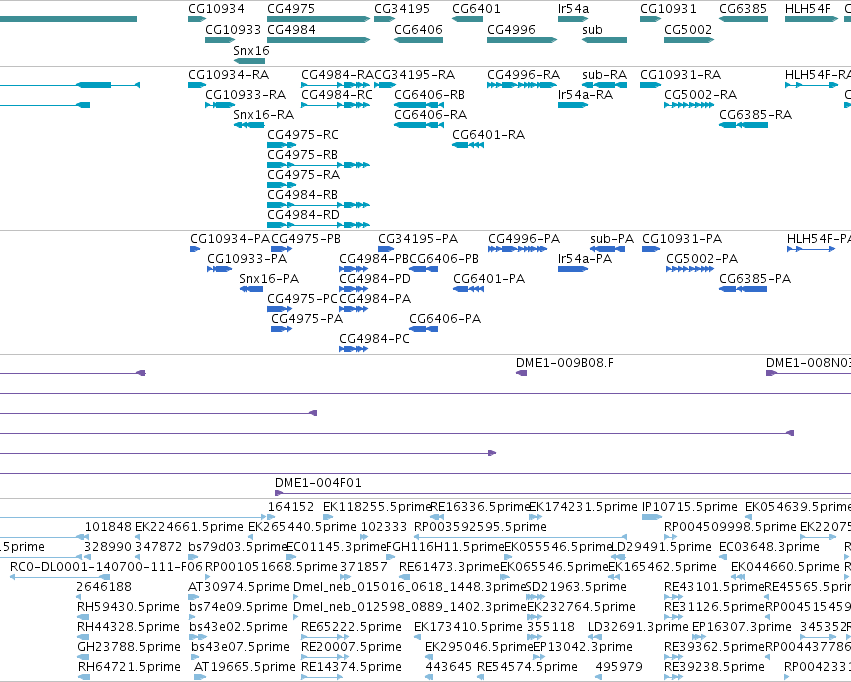This screenshot has width=851, height=682.
Task: Select the CG6406-PB protein label
Action: pos(444,259)
